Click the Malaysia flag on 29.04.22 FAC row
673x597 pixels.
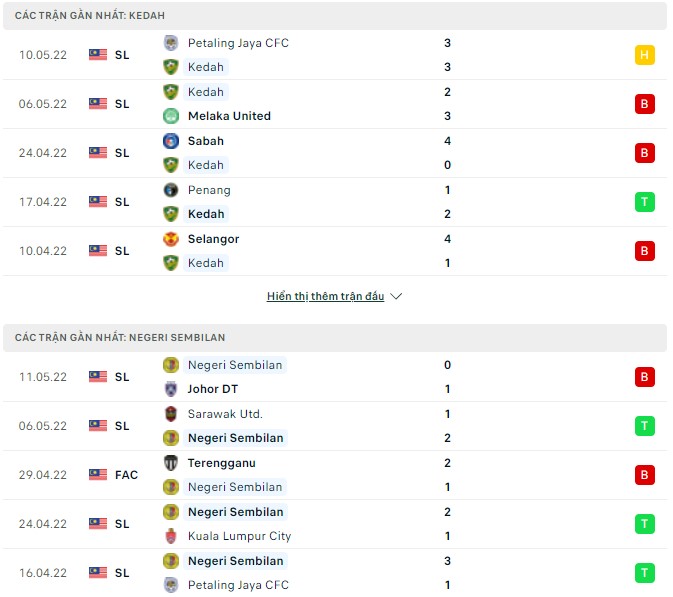pos(98,475)
